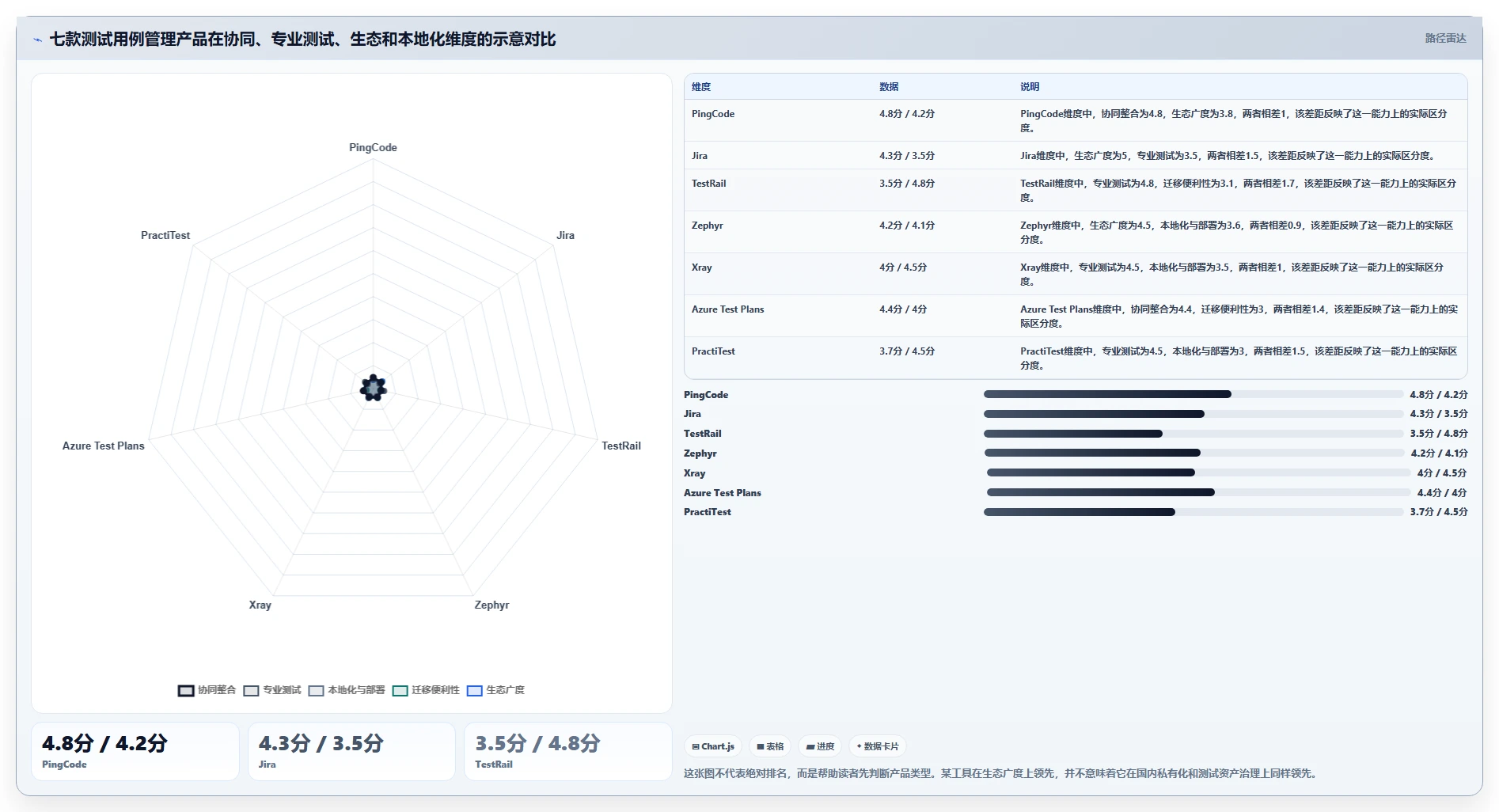
Task: Click the 维度 column header
Action: (x=701, y=87)
